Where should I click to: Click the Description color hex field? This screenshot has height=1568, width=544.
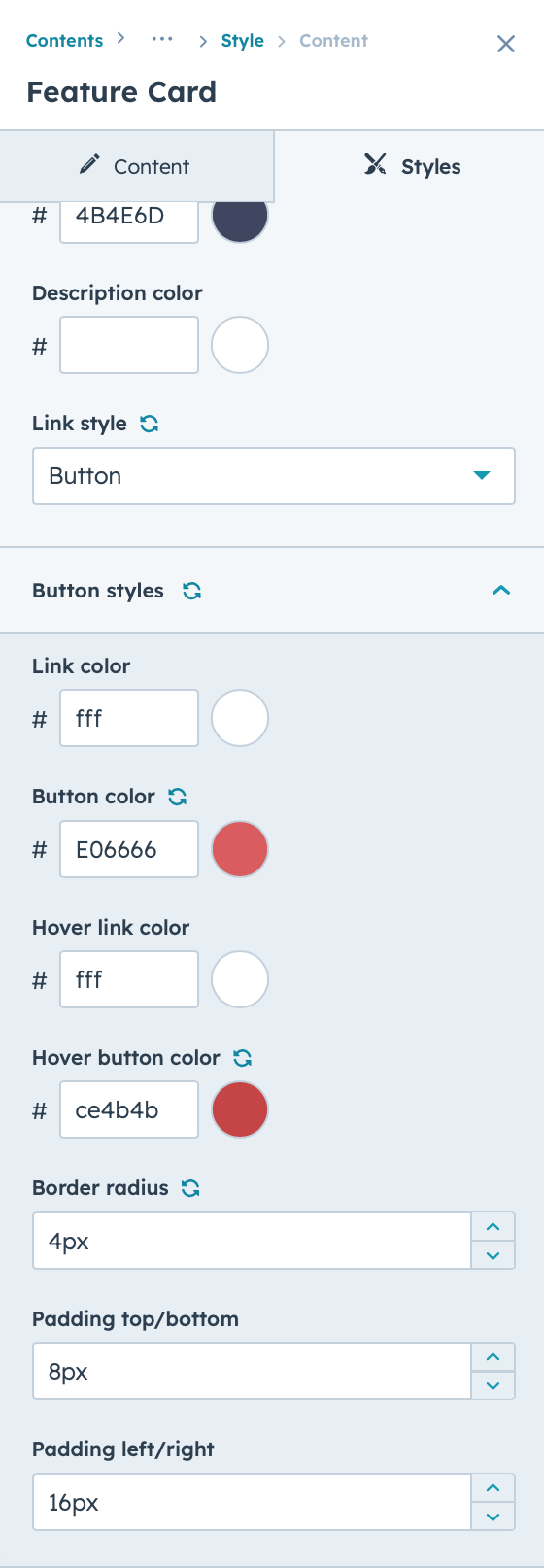[x=129, y=345]
